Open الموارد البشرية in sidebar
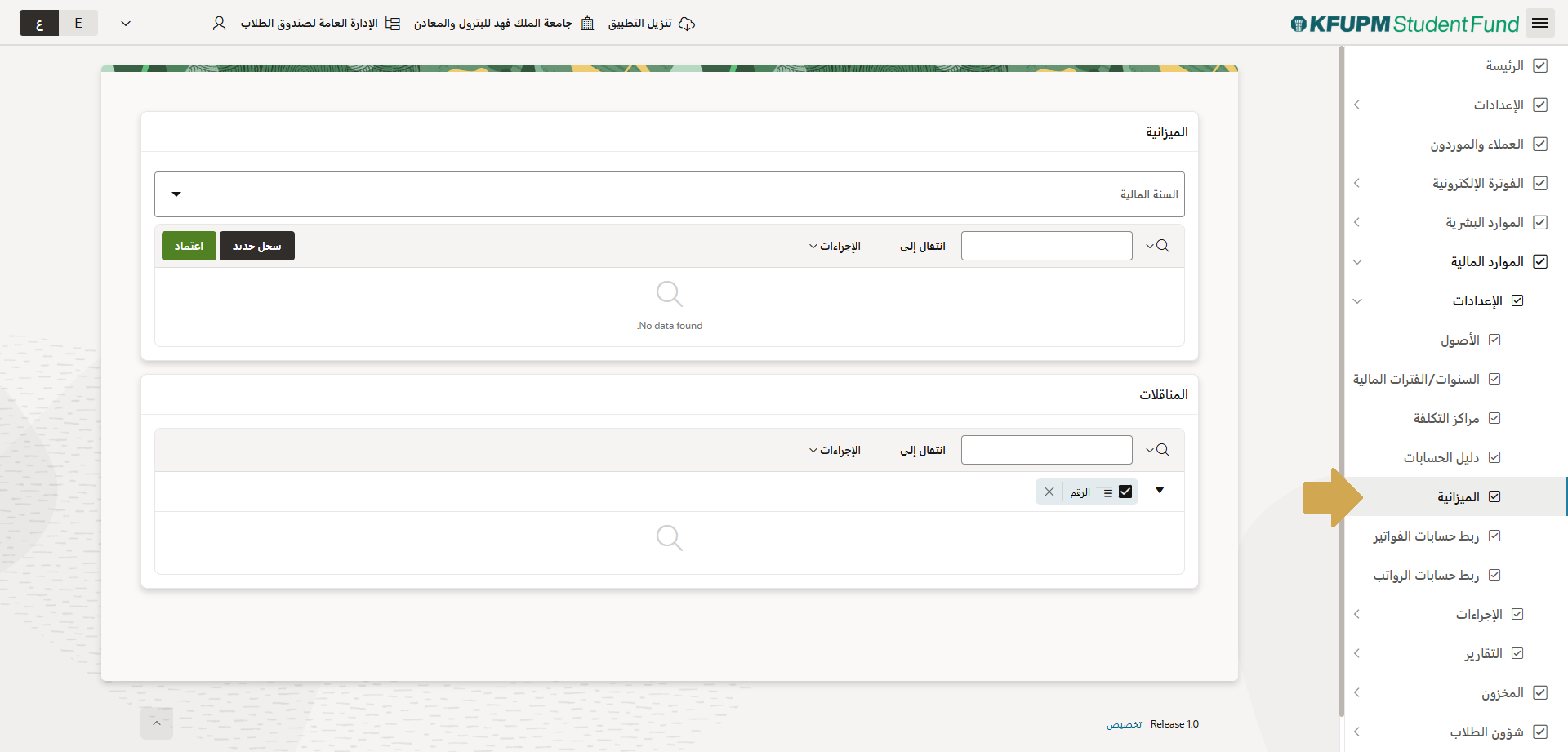Image resolution: width=1568 pixels, height=752 pixels. [x=1485, y=222]
